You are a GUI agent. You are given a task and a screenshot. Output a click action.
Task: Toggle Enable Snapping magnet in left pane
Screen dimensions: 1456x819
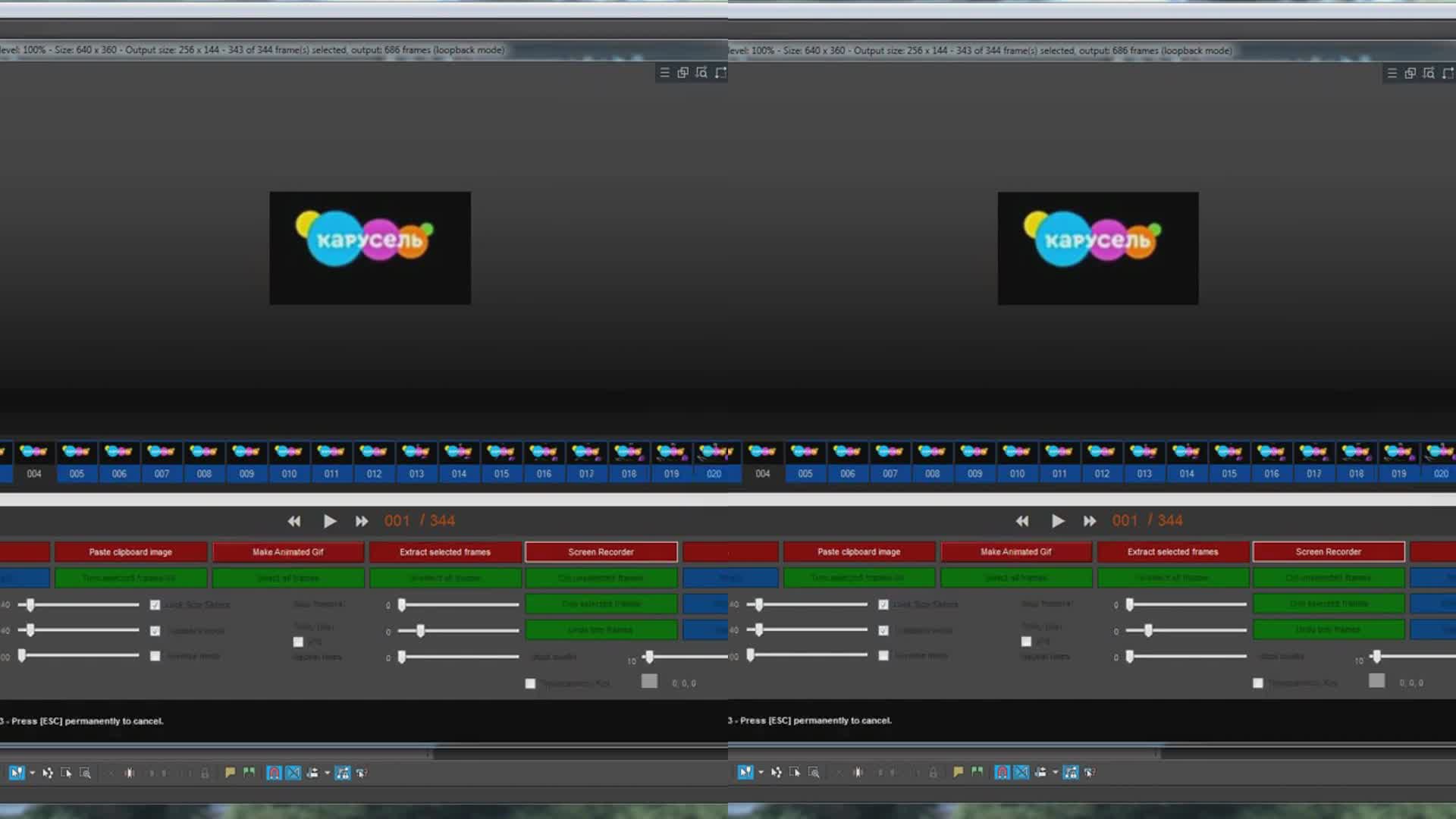[x=274, y=773]
